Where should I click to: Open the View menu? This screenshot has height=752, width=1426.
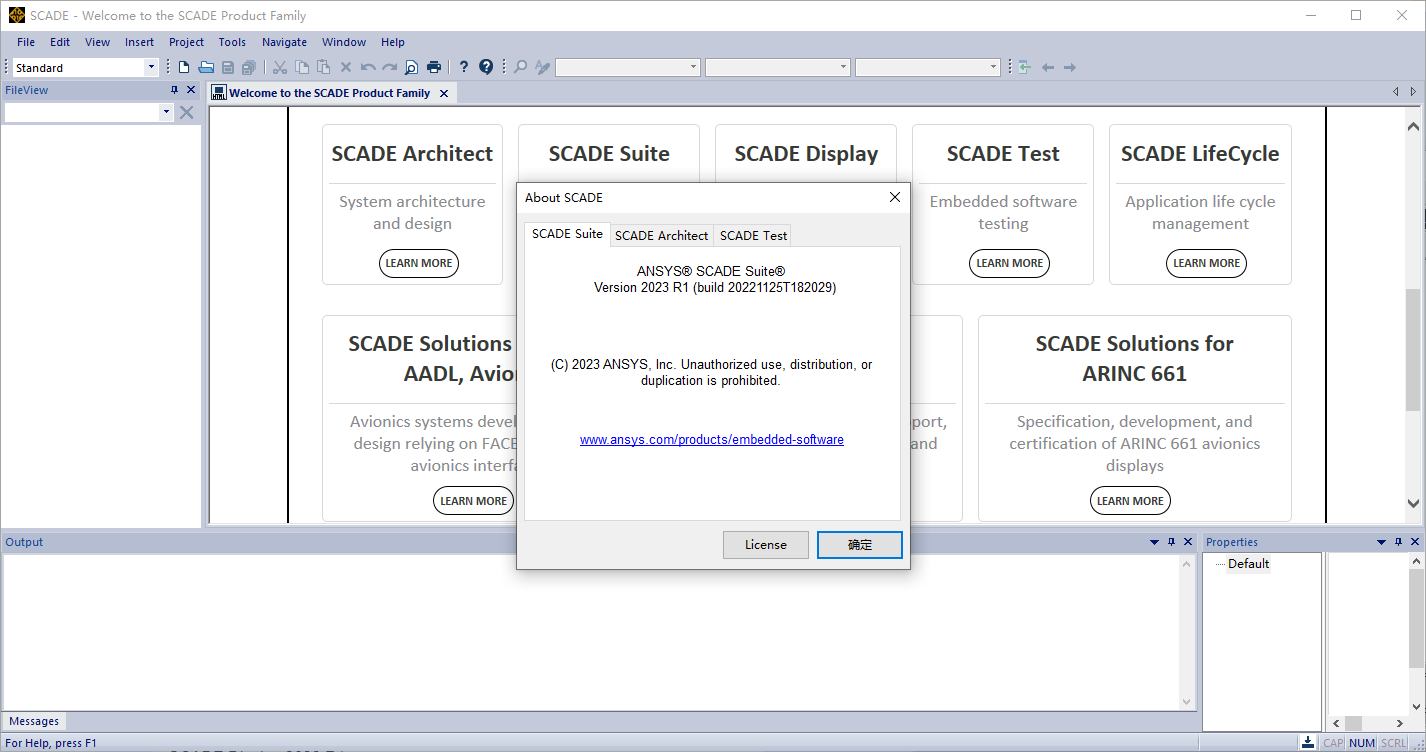click(97, 42)
